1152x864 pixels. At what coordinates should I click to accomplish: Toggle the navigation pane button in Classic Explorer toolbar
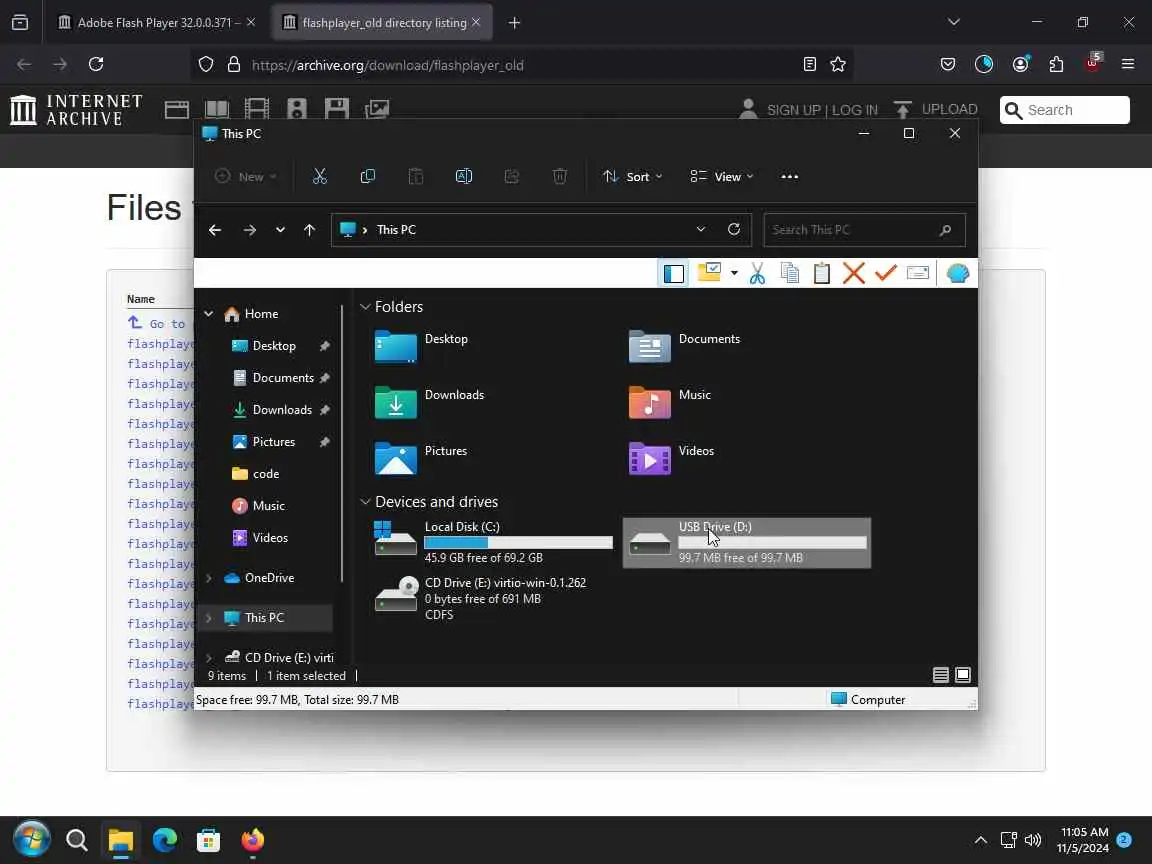point(673,273)
